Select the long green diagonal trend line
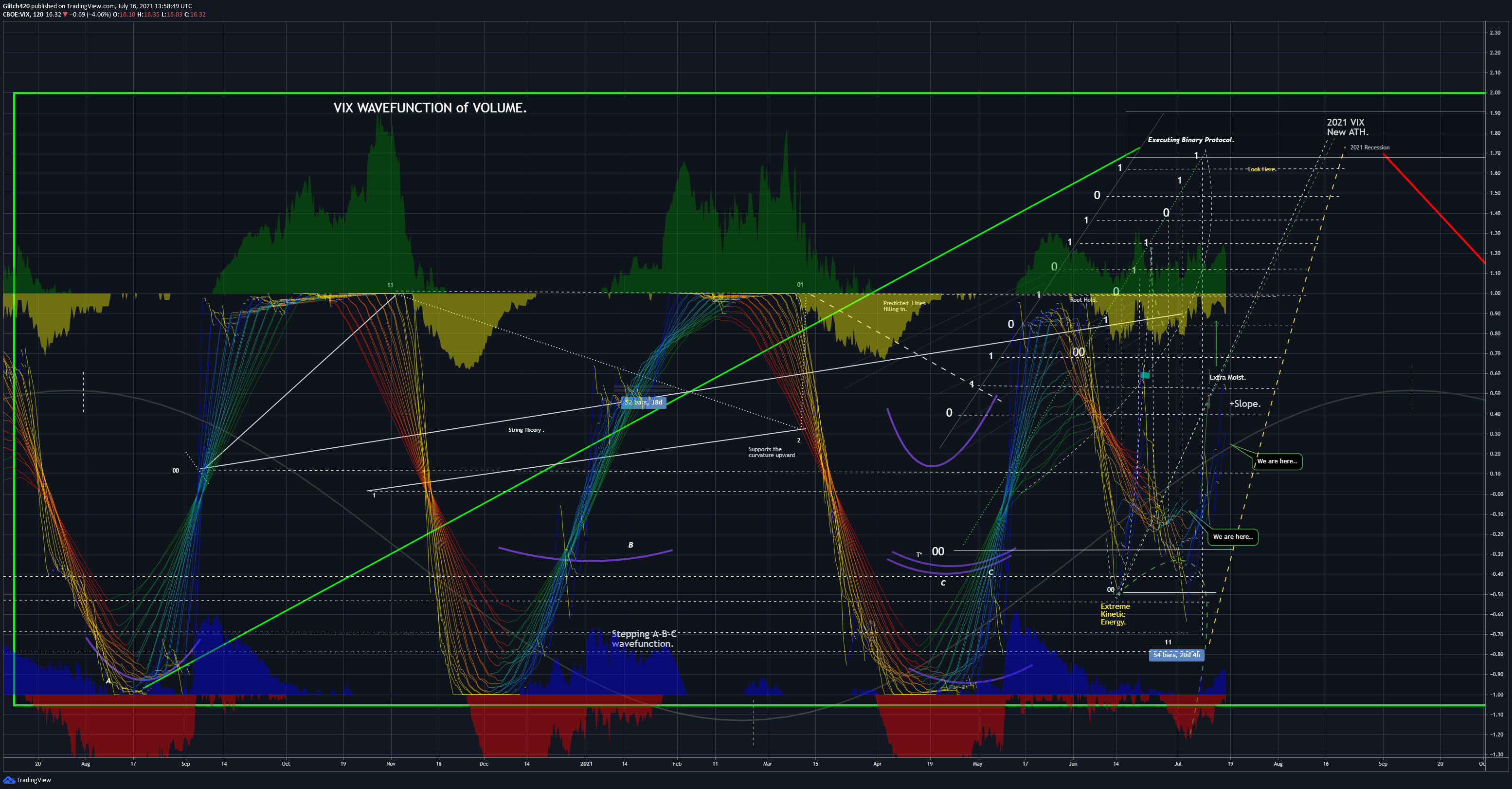The width and height of the screenshot is (1512, 789). click(642, 418)
